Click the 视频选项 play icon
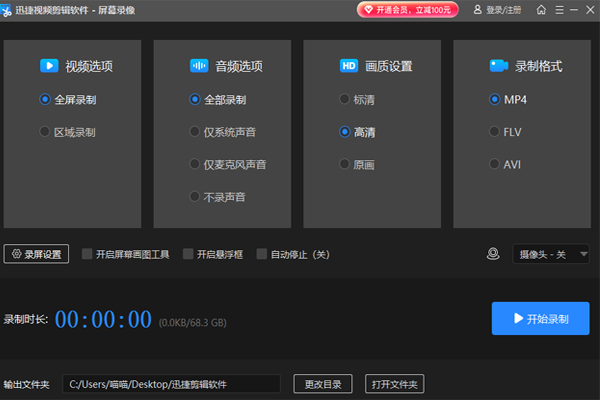Screen dimensions: 600x400 pyautogui.click(x=49, y=66)
